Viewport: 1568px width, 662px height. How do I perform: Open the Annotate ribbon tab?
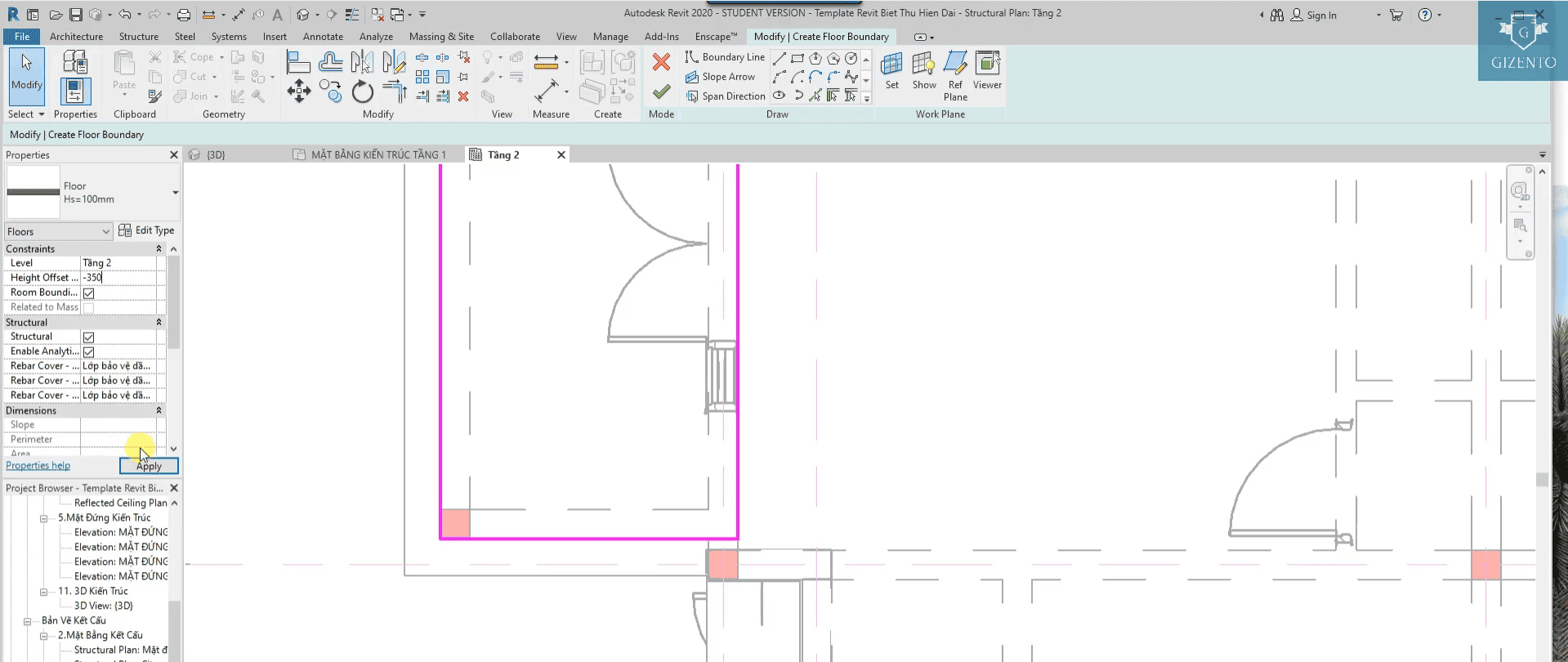[x=323, y=37]
